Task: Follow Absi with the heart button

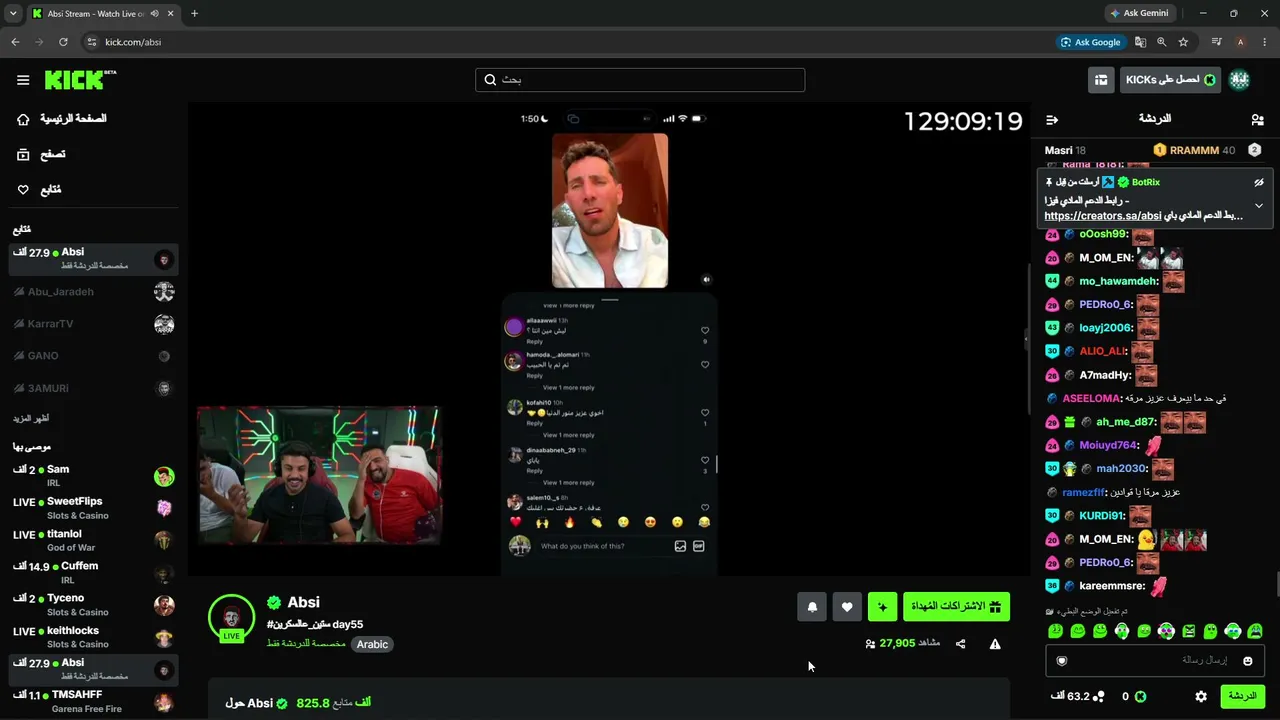Action: (847, 607)
